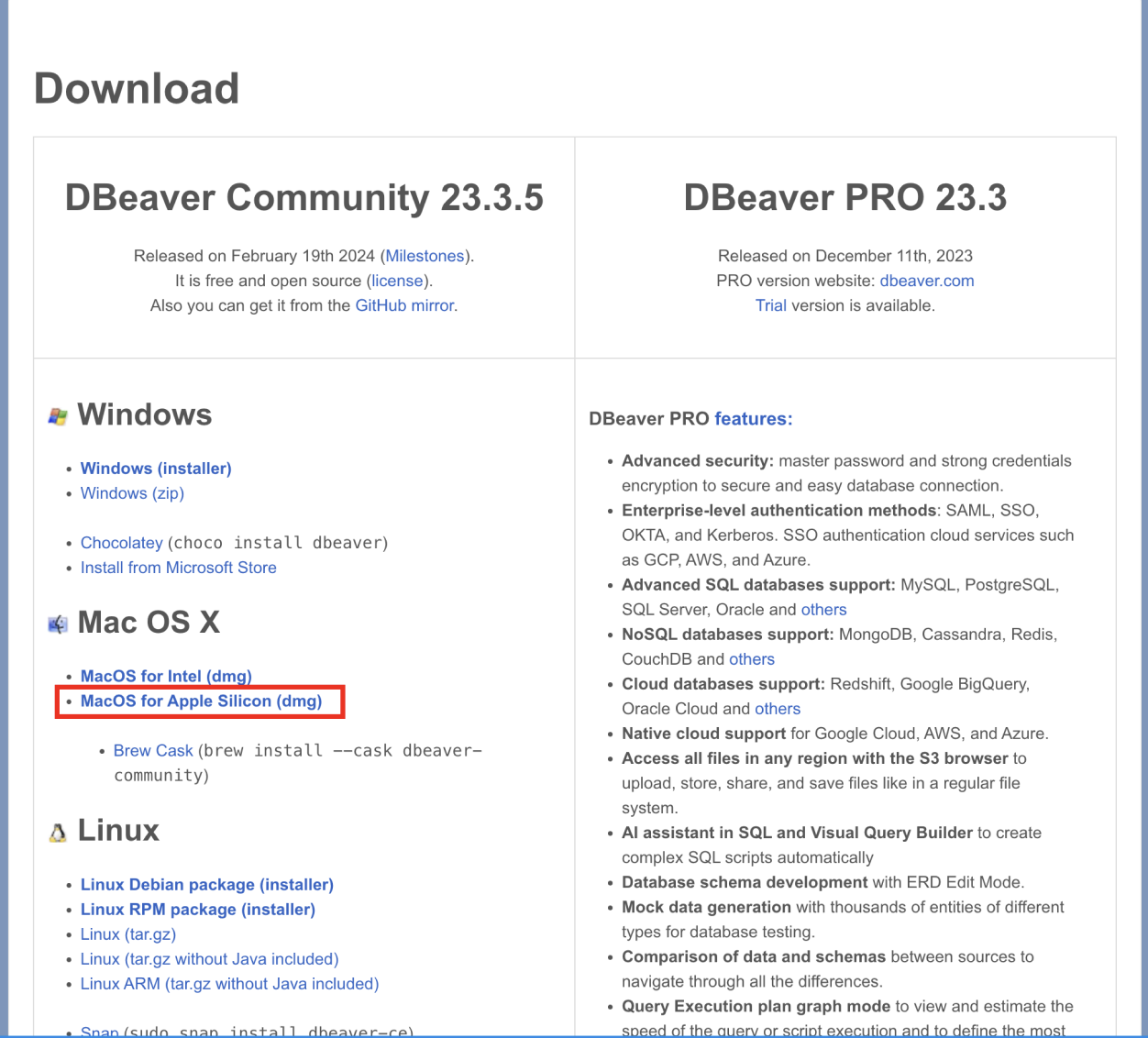This screenshot has width=1148, height=1038.
Task: Click others link after Oracle Cloud
Action: (x=778, y=709)
